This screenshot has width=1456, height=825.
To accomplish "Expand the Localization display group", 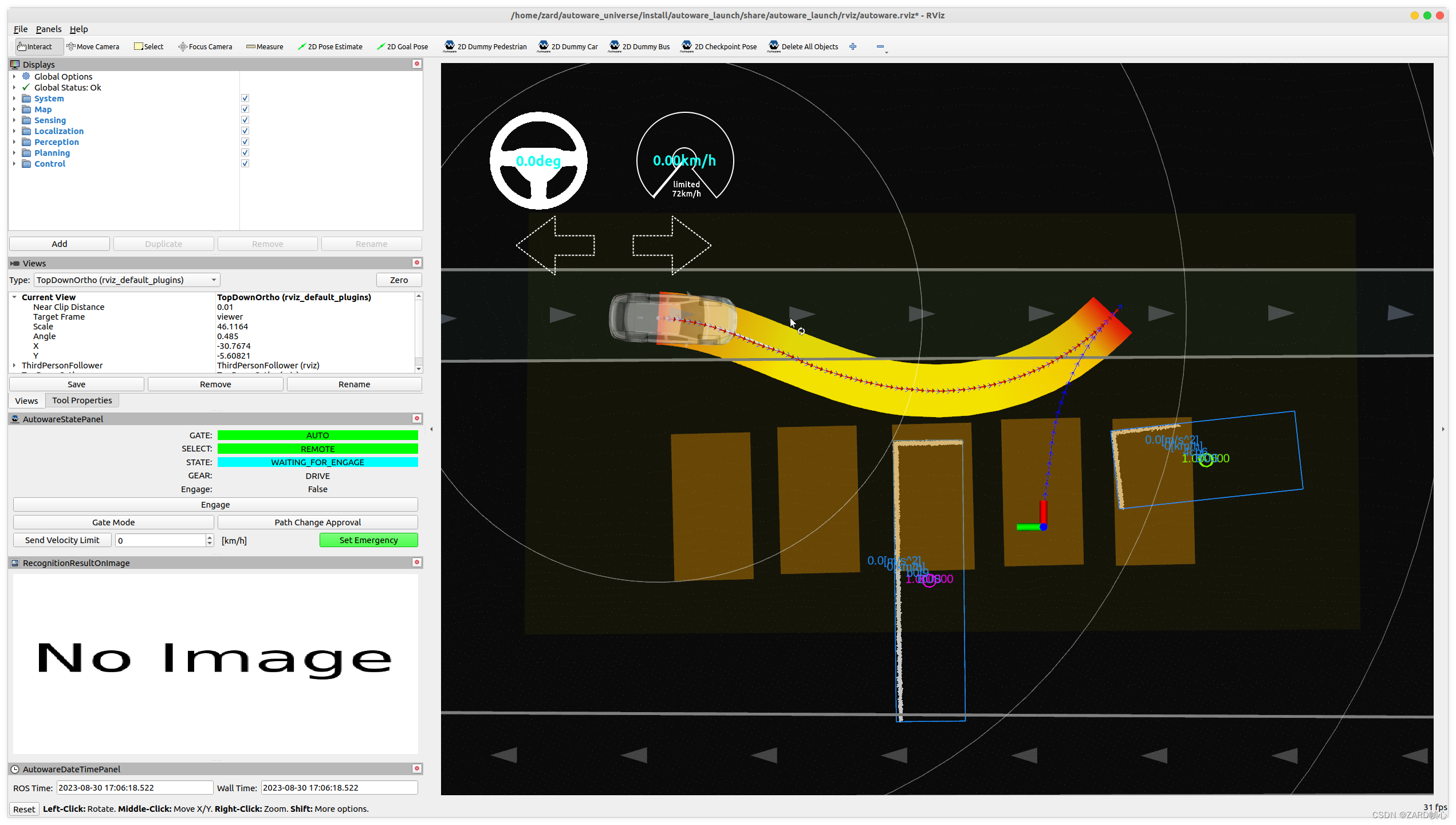I will pos(14,131).
